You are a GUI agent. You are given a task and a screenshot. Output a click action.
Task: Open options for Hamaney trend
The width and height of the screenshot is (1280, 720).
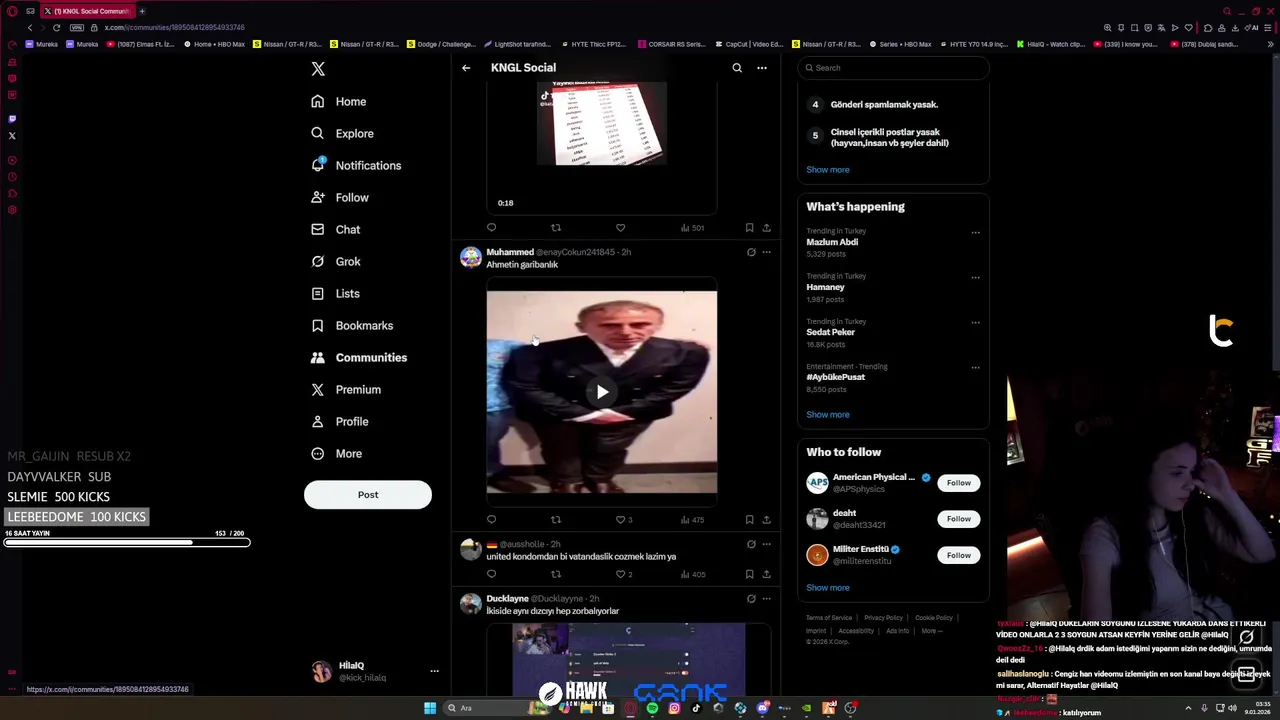pos(975,278)
